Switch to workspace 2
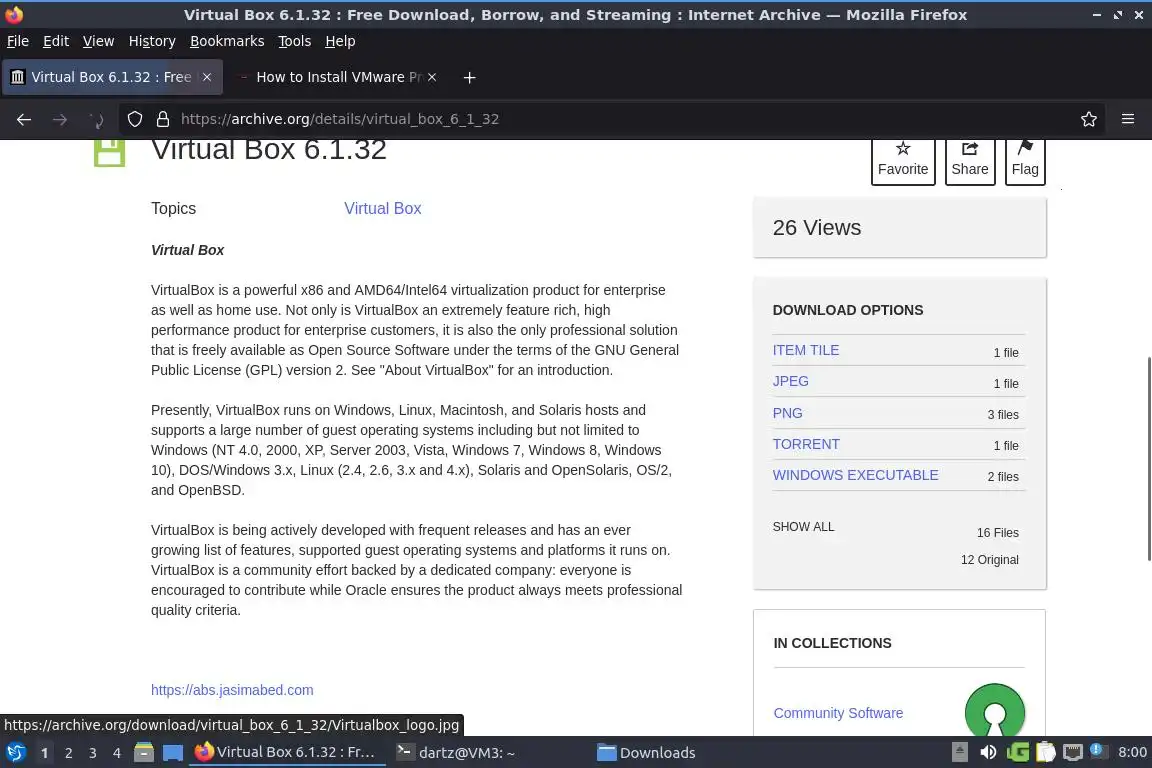Image resolution: width=1152 pixels, height=768 pixels. 68,753
